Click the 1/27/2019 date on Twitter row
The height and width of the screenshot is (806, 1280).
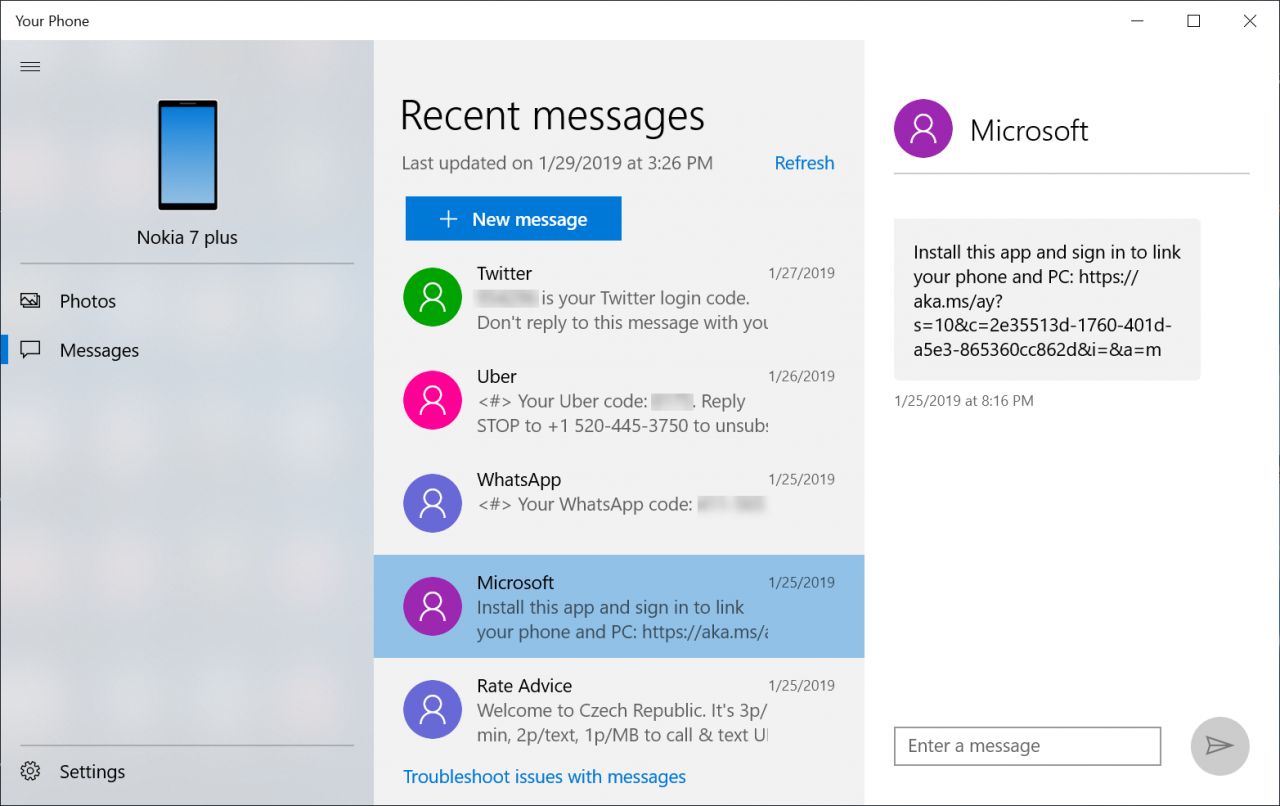pyautogui.click(x=801, y=273)
